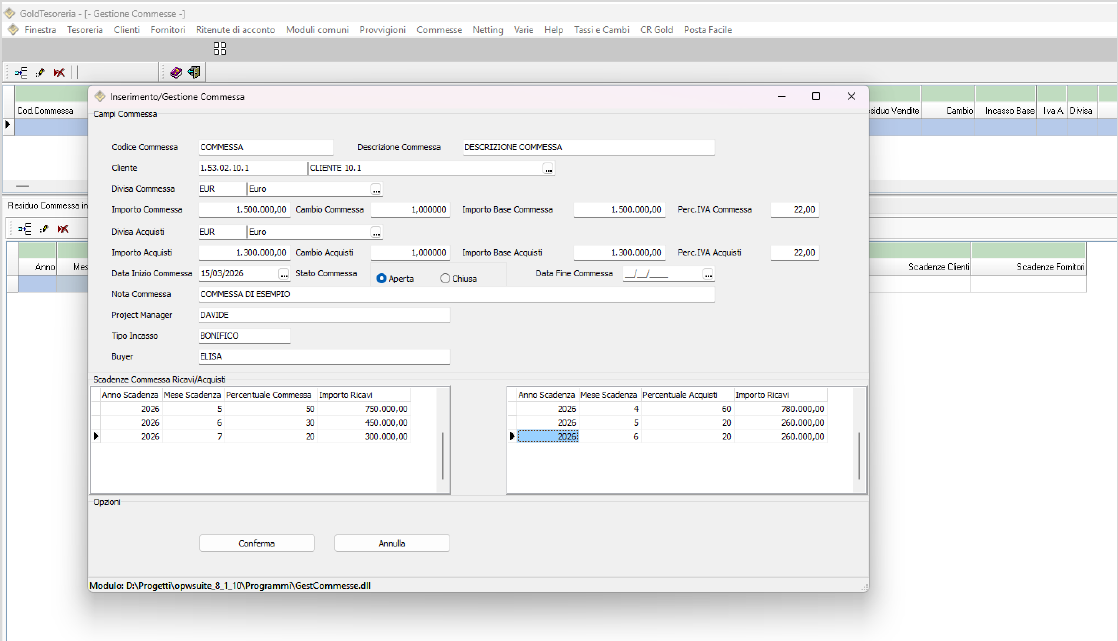Click the Conferma button
1118x641 pixels.
point(257,543)
